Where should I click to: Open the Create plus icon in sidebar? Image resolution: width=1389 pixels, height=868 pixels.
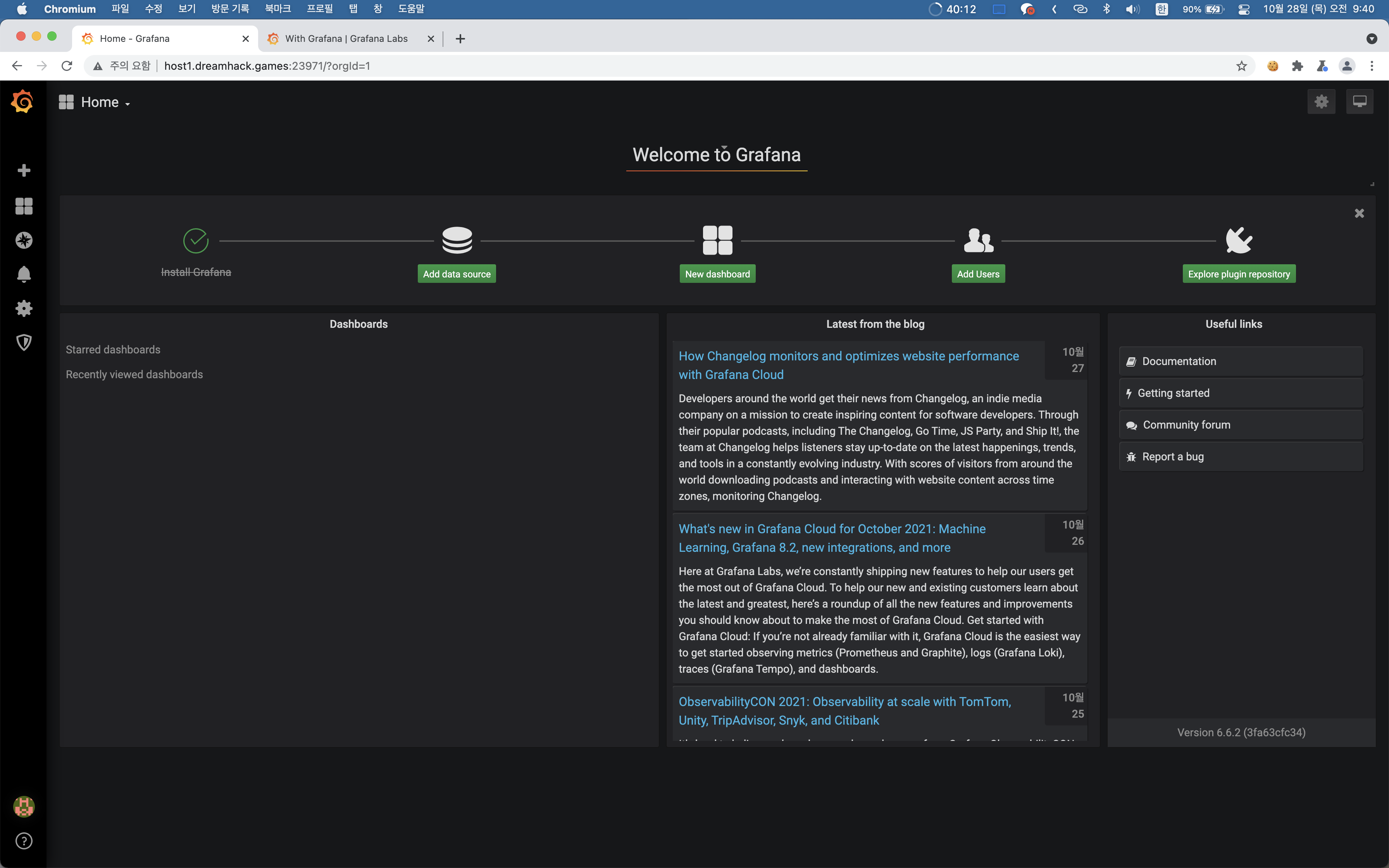[24, 170]
